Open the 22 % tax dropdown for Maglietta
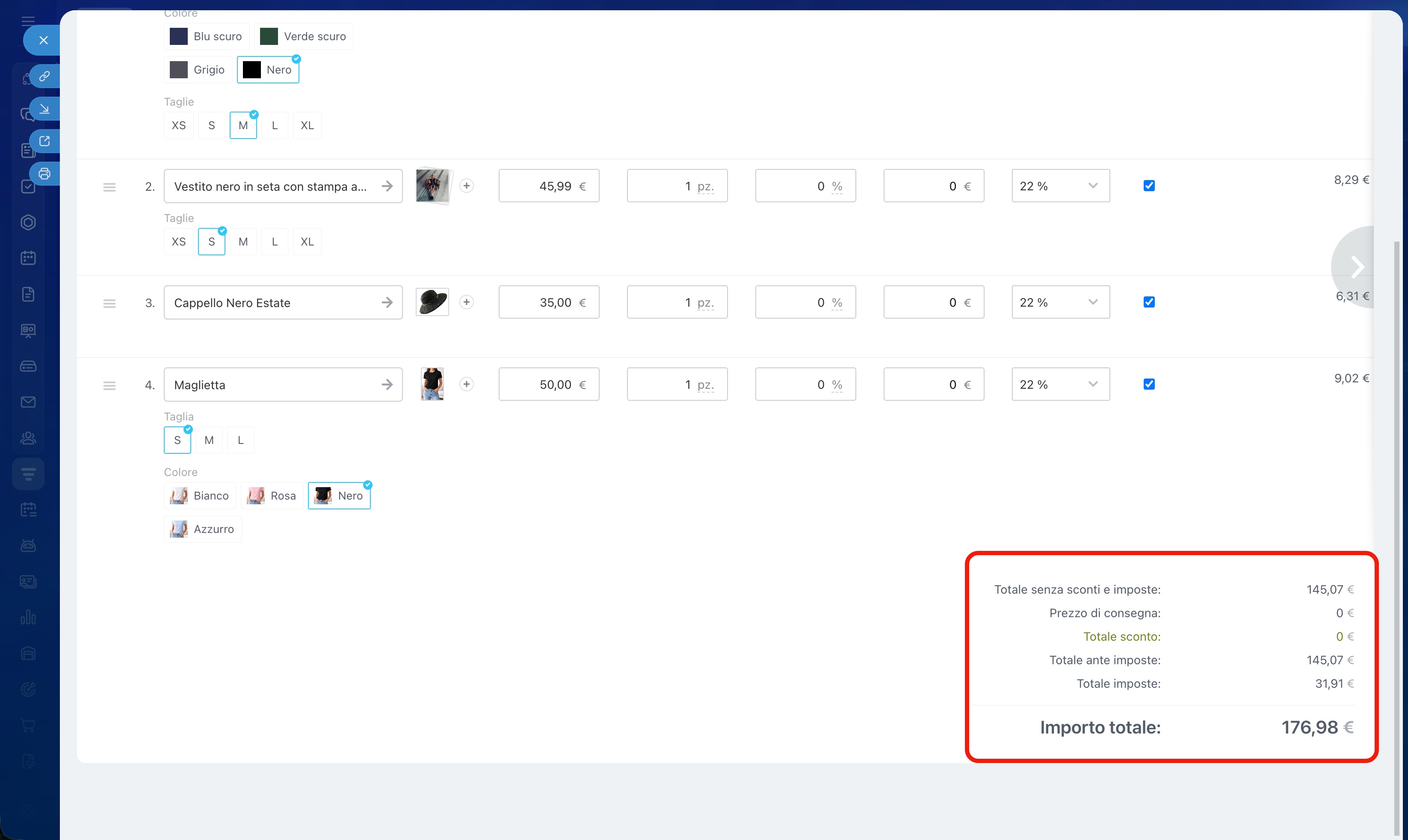Screen dimensions: 1408x840 [1060, 385]
